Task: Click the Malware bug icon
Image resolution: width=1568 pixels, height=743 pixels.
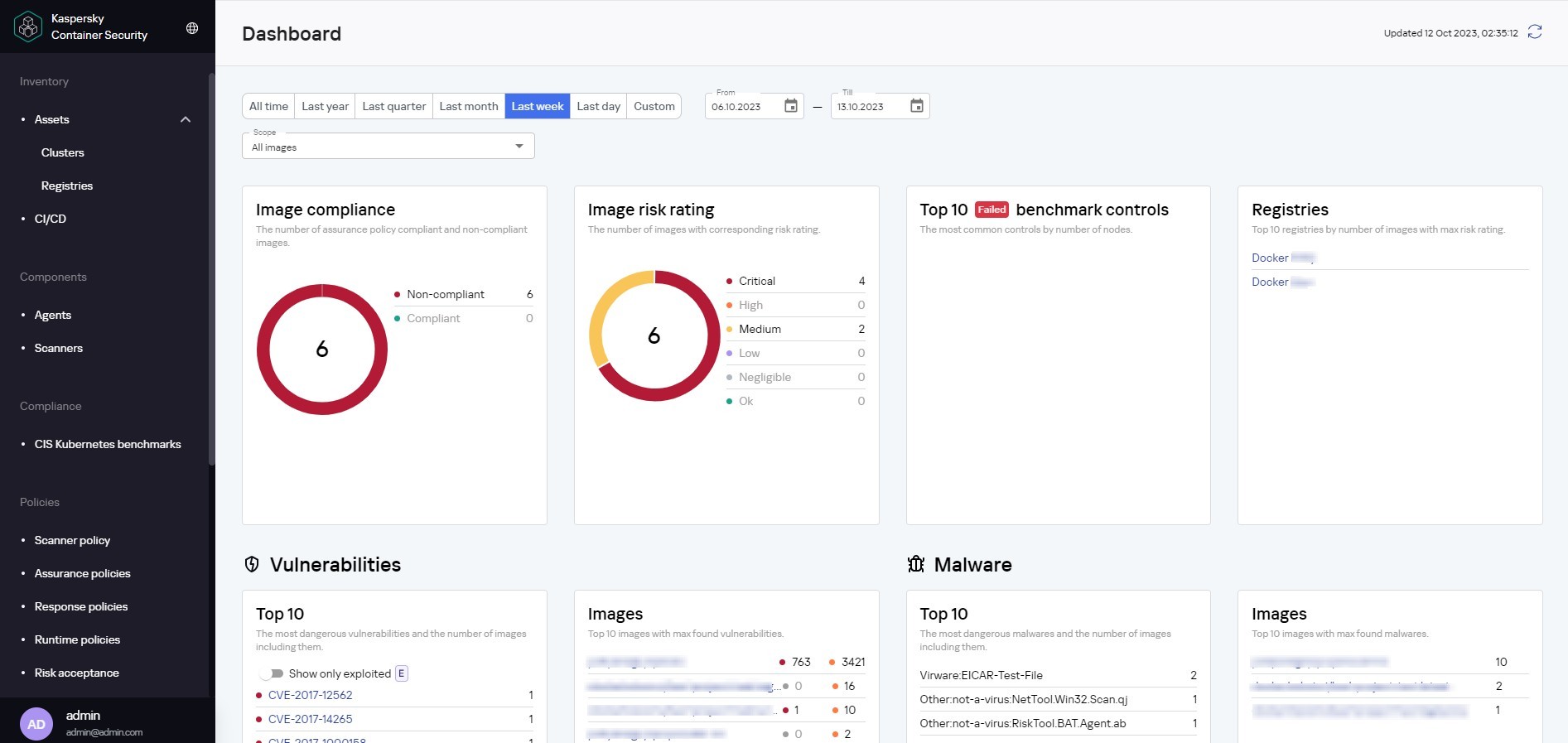Action: tap(916, 564)
